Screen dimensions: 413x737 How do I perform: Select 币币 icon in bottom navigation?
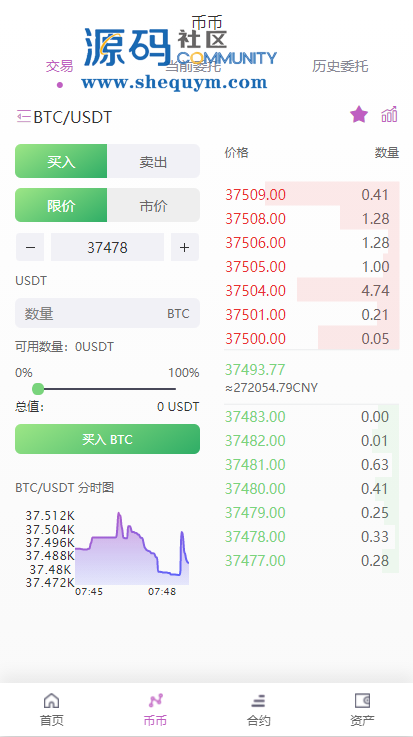pos(155,700)
